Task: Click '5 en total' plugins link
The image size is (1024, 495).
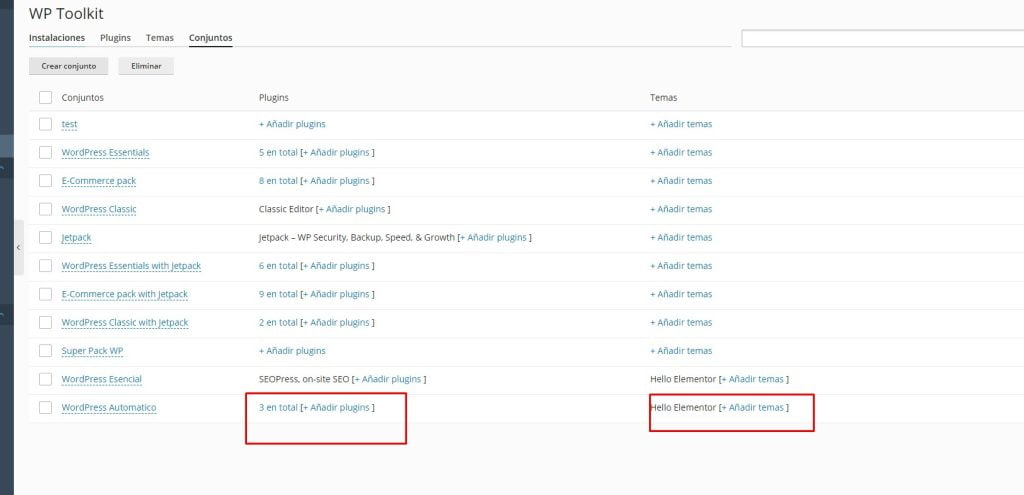Action: click(278, 152)
